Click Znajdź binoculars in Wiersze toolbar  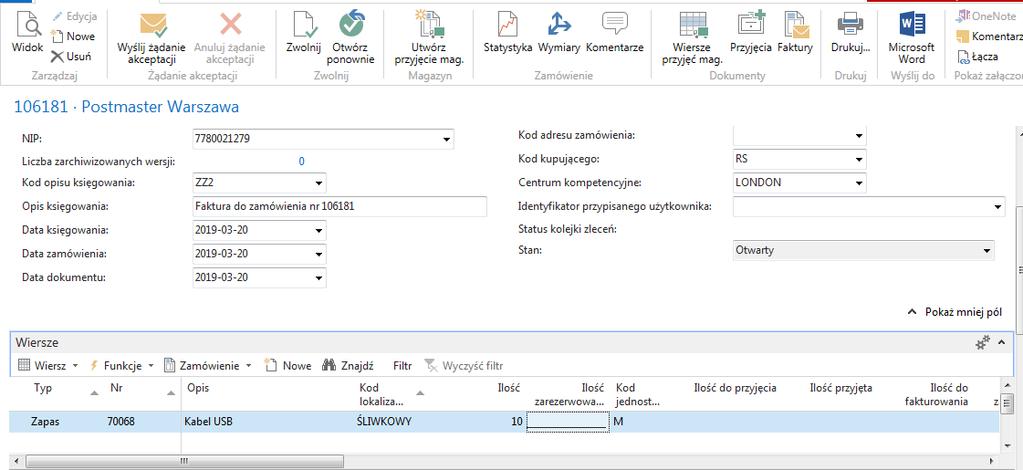(x=348, y=366)
